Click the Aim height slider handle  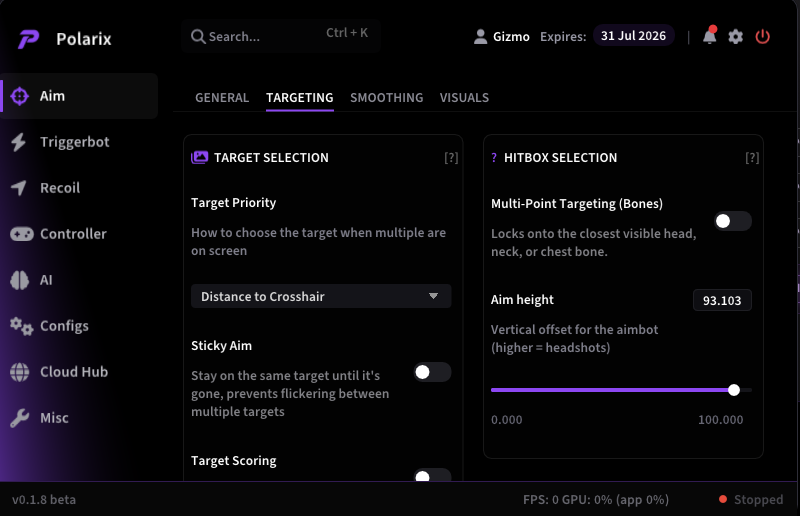(x=734, y=390)
